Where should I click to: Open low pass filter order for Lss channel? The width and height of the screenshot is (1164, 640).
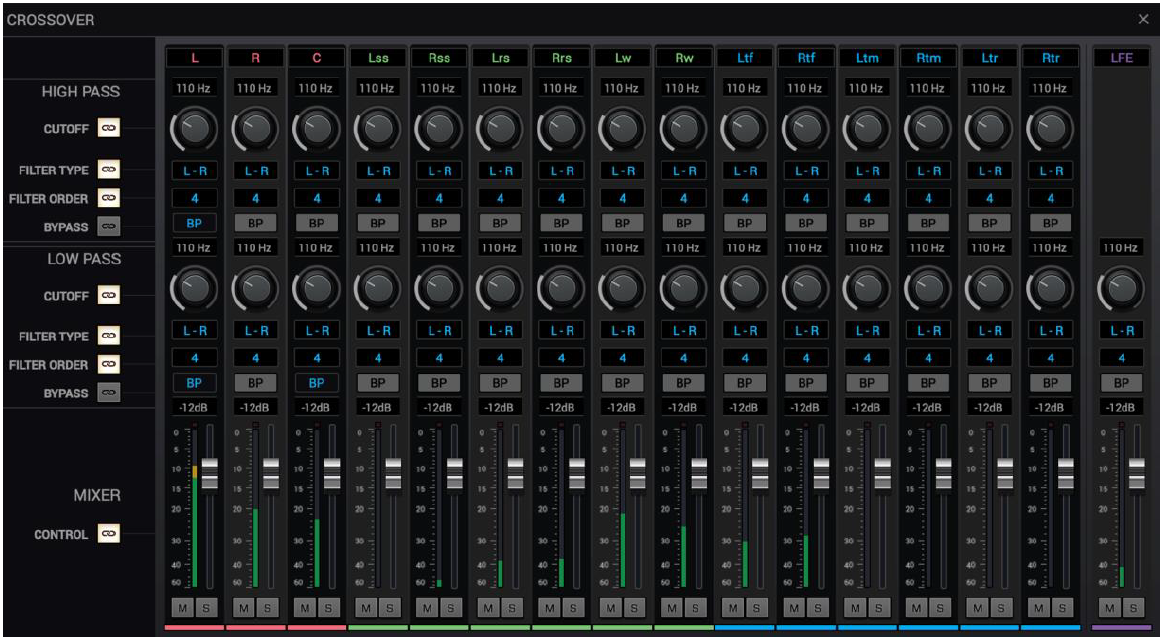tap(378, 357)
